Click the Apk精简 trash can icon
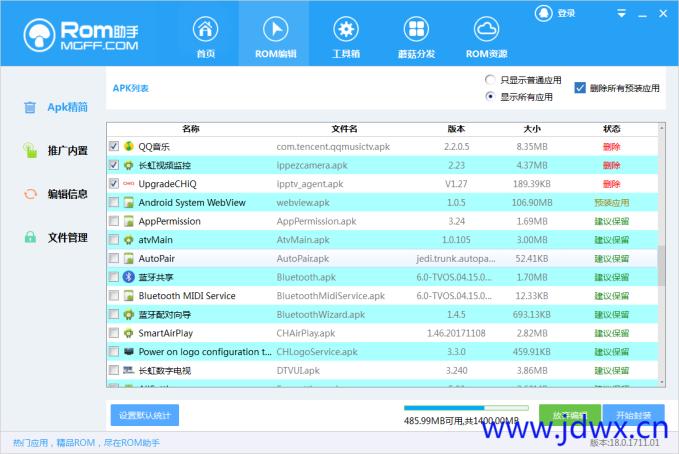 pos(30,107)
